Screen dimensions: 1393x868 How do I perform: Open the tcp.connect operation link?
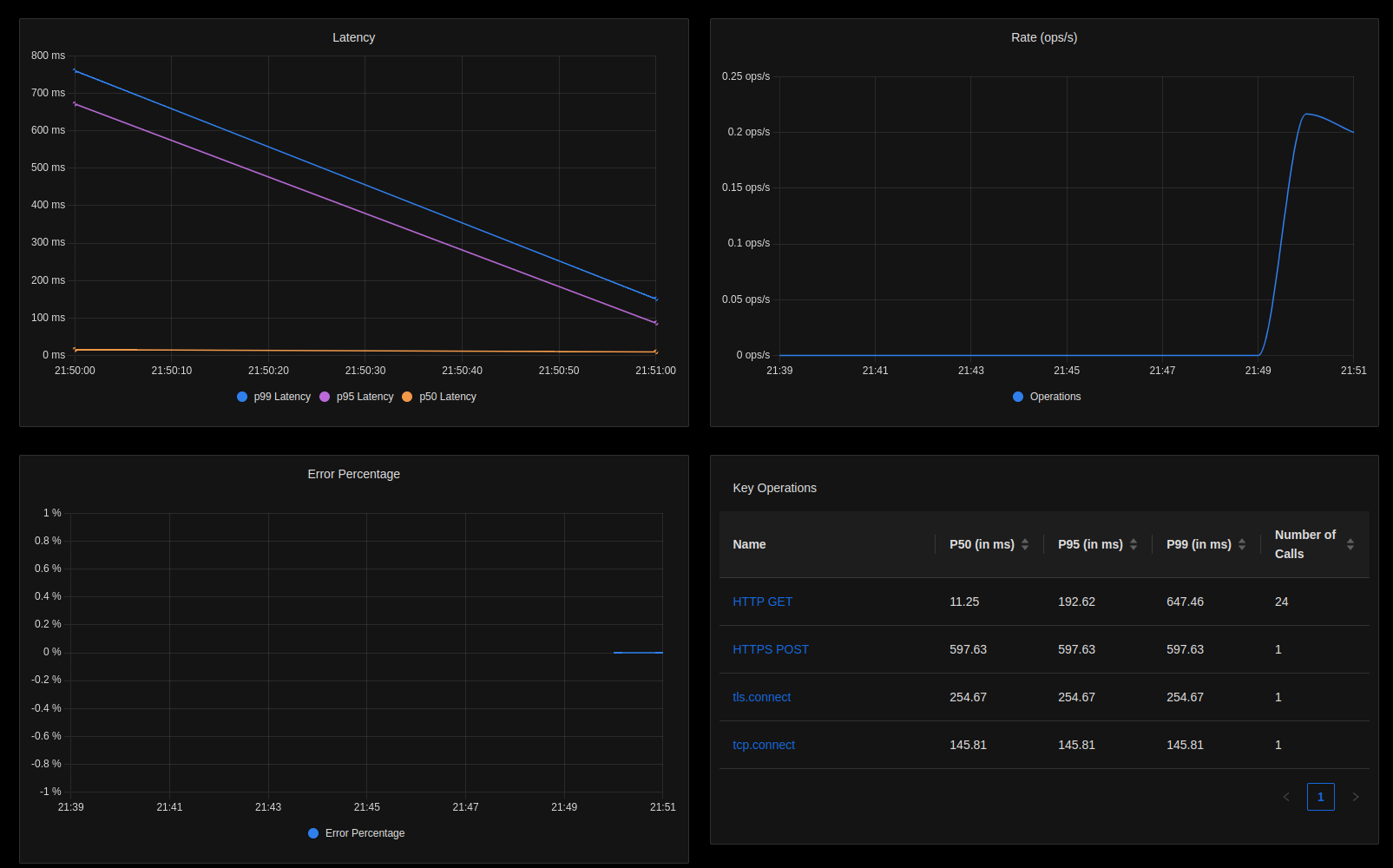[763, 745]
